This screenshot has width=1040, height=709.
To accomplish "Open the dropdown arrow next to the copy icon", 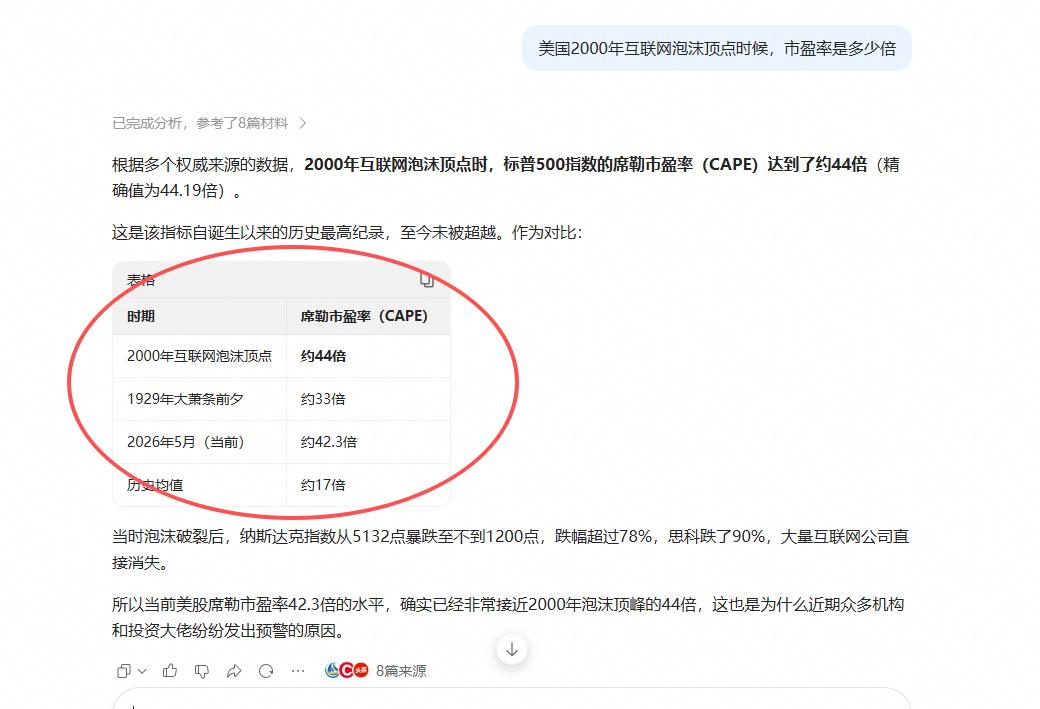I will tap(142, 671).
